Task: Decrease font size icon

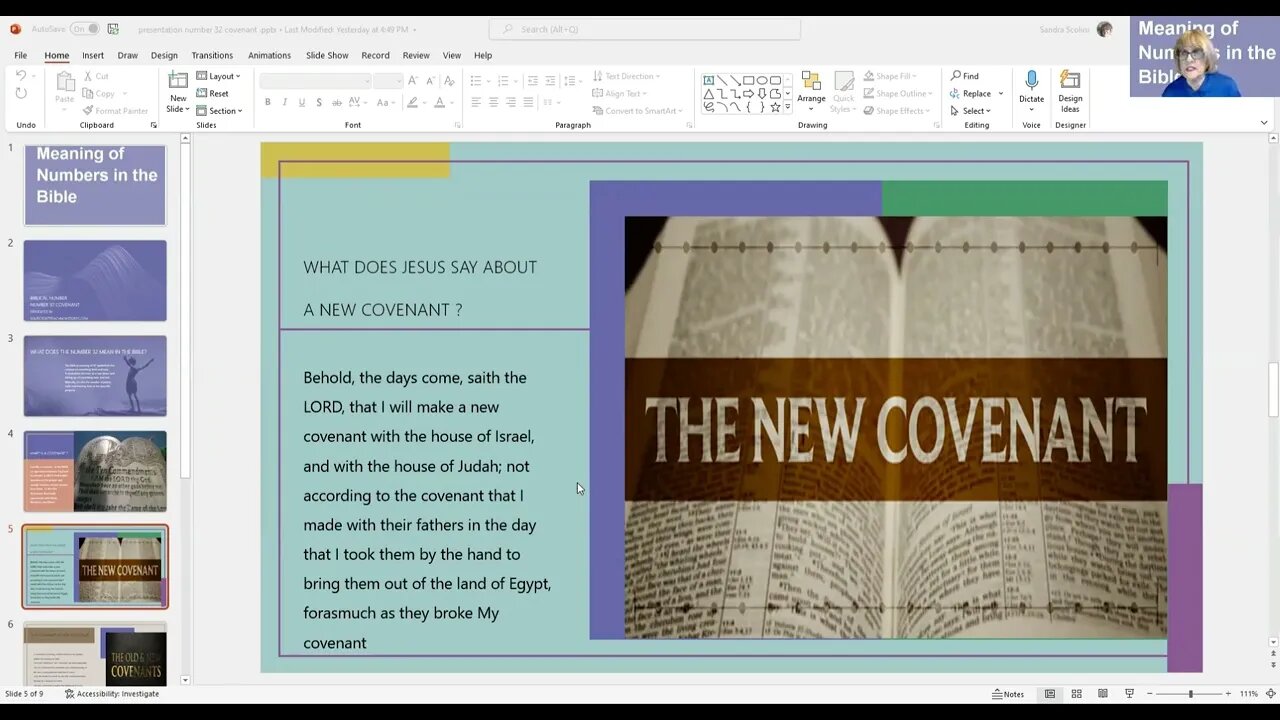Action: tap(430, 80)
